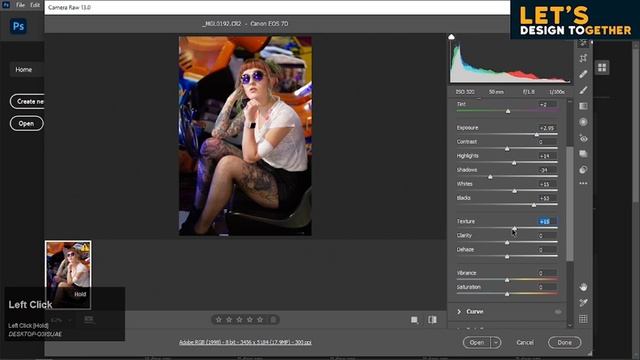The image size is (640, 360).
Task: Select Home in Photoshop sidebar
Action: (x=24, y=70)
